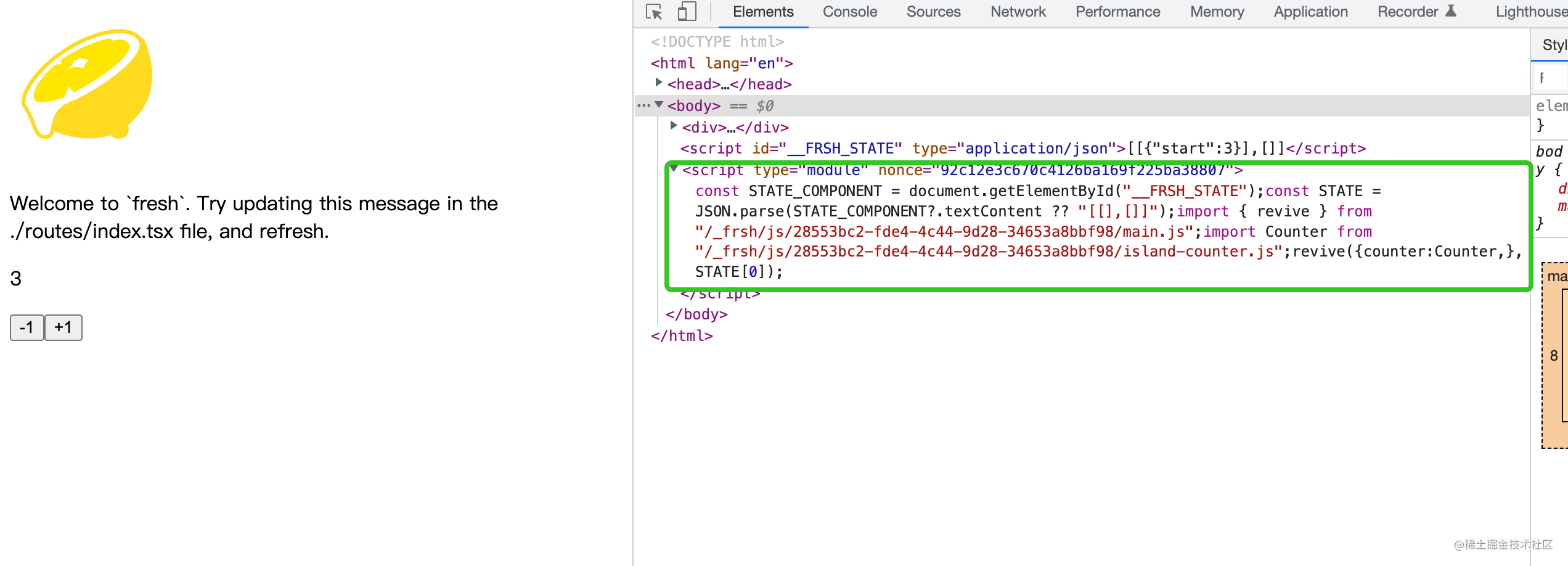
Task: Click the counter value 3 text
Action: tap(16, 279)
